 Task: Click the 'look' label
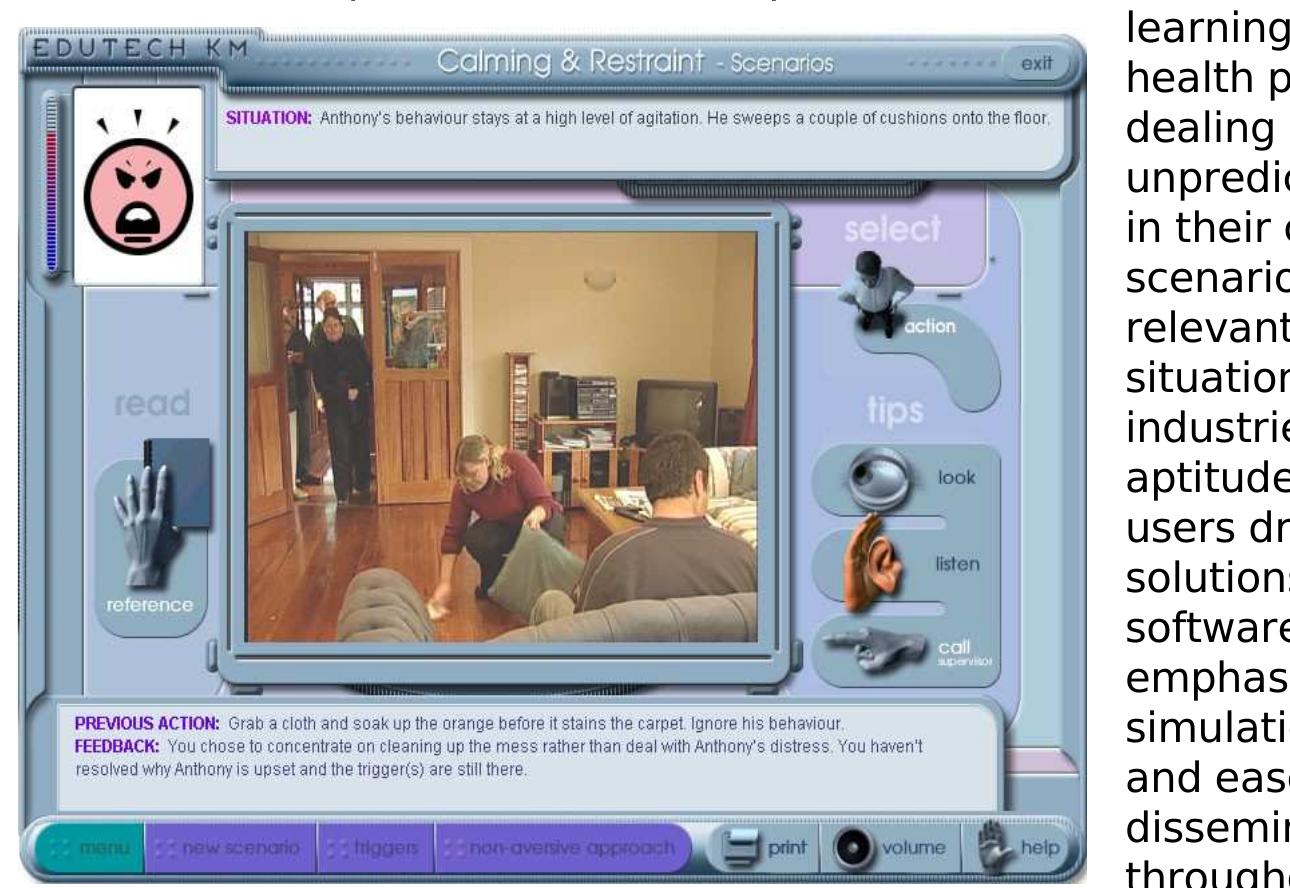[x=958, y=480]
